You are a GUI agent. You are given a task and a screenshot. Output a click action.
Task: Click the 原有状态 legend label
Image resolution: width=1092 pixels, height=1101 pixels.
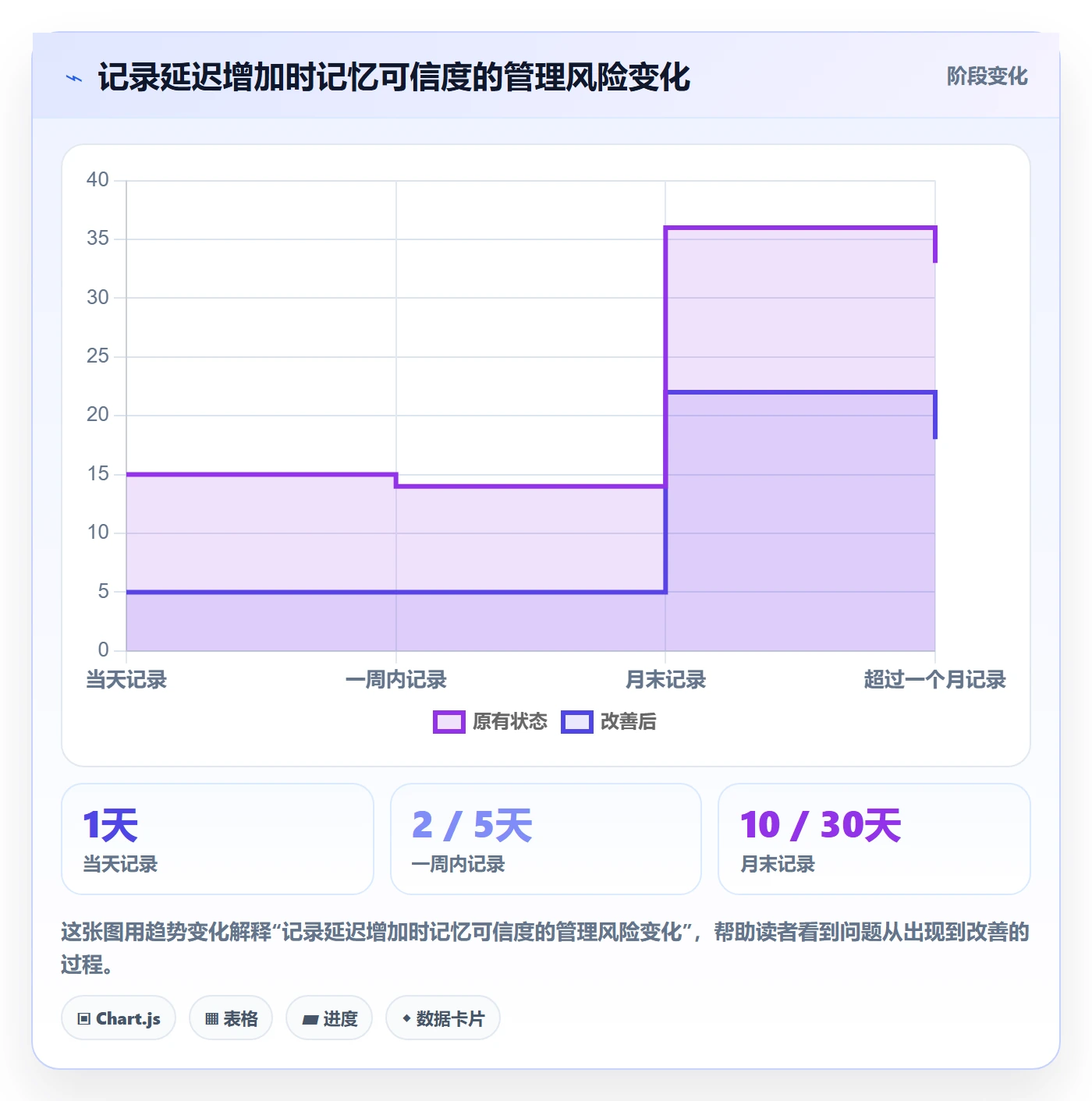[510, 722]
